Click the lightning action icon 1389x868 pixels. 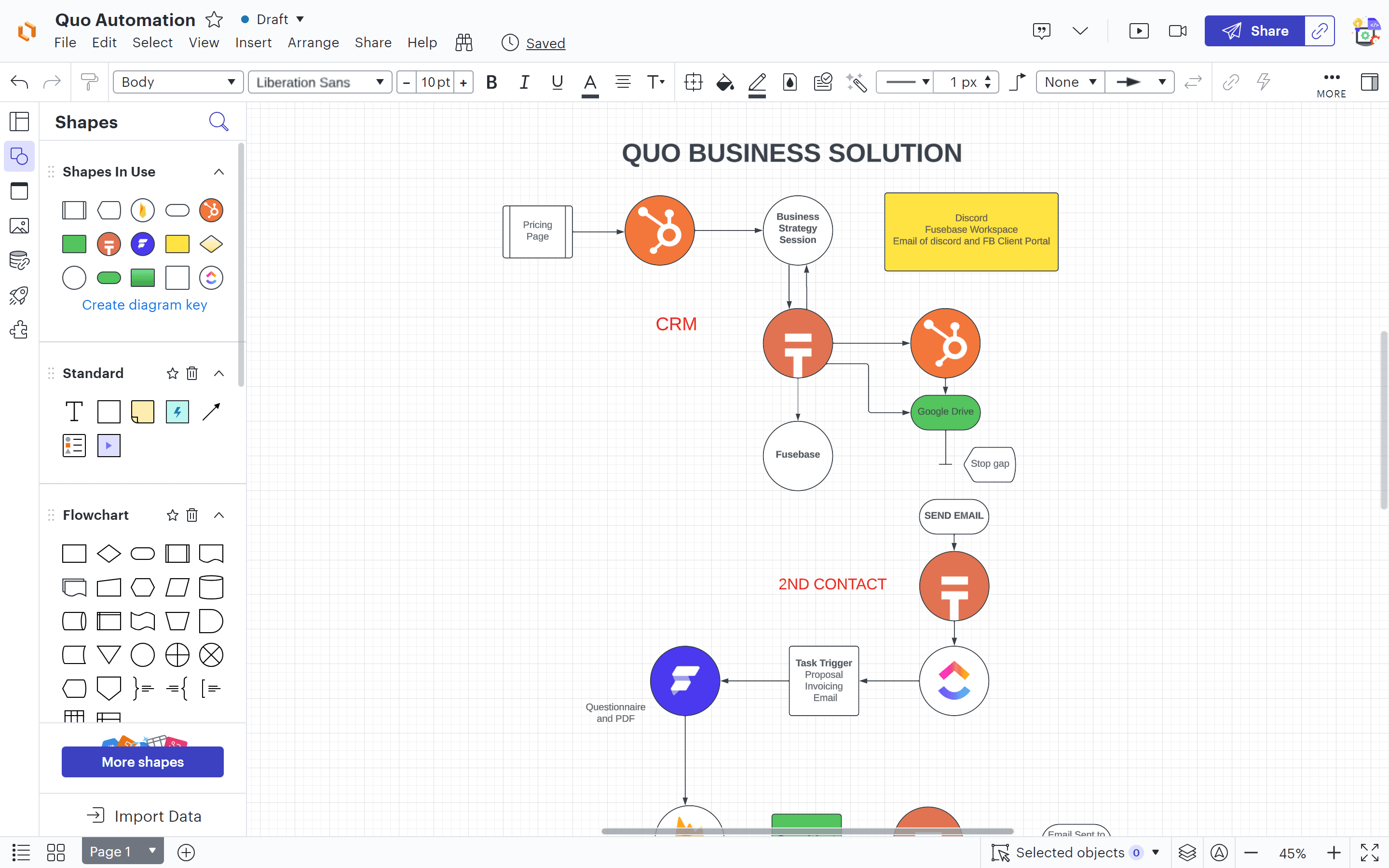pos(1263,82)
